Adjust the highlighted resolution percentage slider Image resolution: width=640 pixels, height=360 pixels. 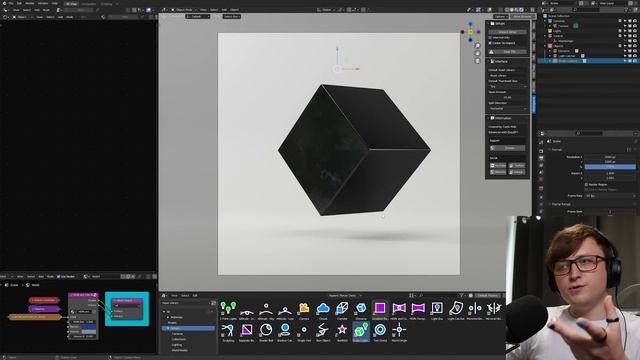tap(610, 167)
